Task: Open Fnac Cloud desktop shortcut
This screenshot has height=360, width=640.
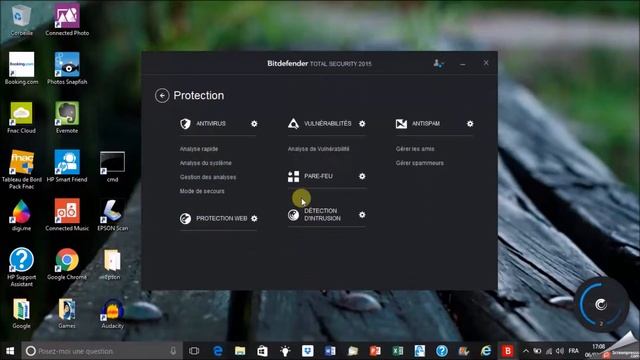Action: point(21,118)
